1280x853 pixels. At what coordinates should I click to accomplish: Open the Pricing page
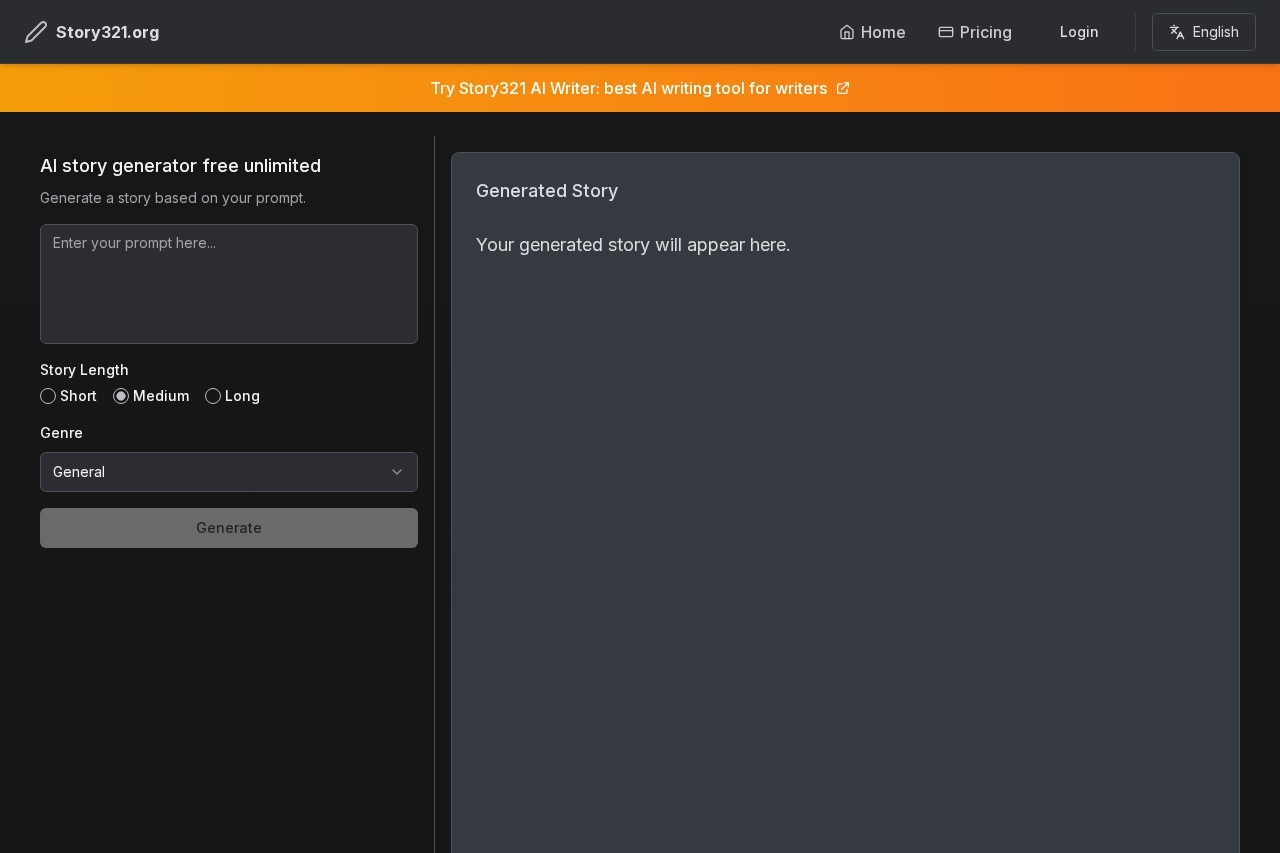coord(986,32)
